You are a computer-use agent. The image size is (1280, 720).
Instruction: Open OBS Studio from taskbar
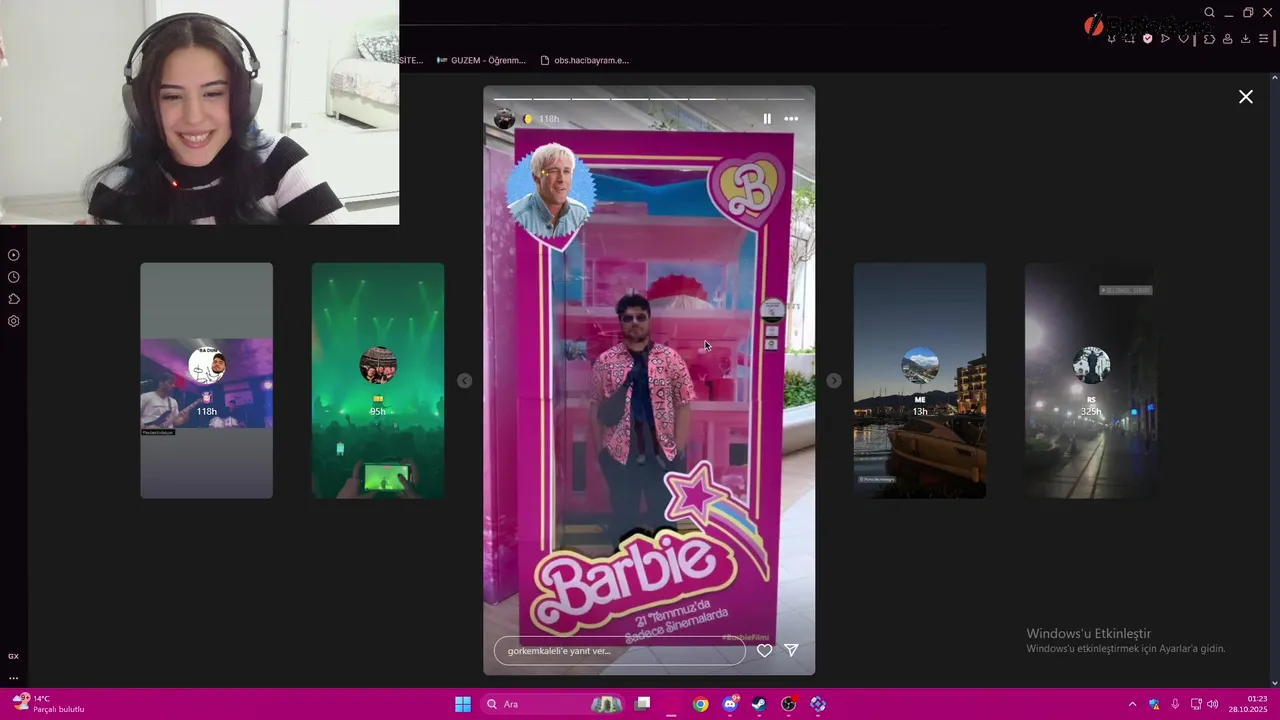[789, 704]
